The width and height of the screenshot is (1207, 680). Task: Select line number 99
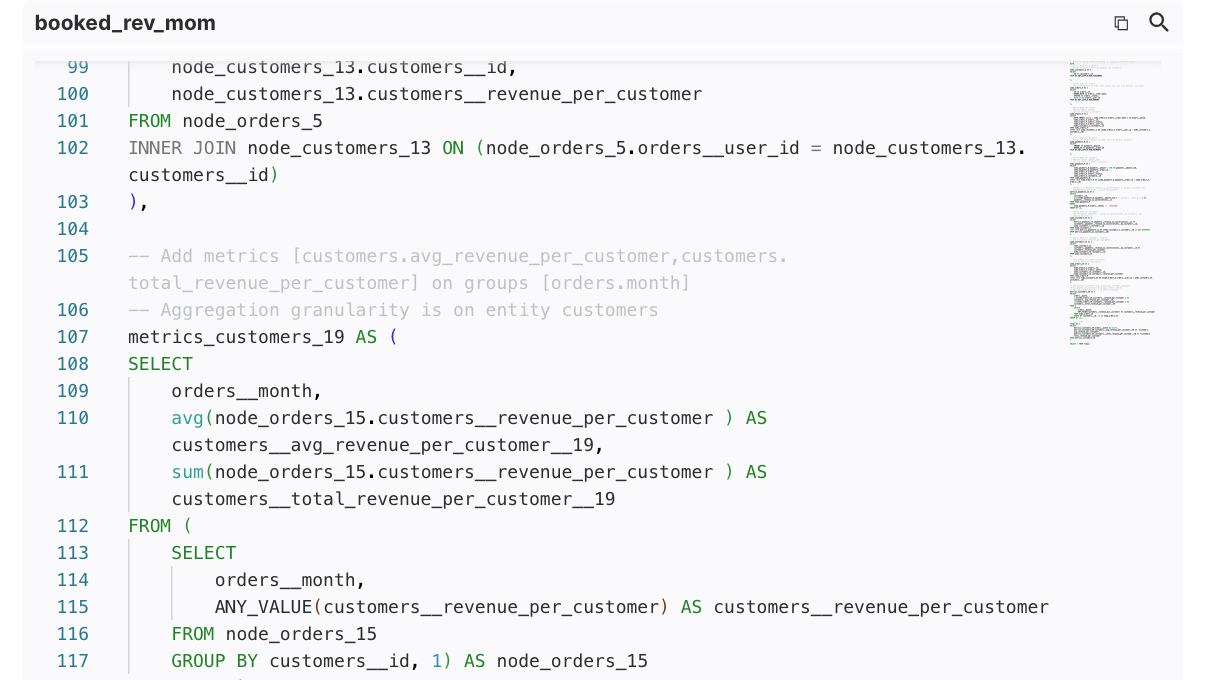[x=78, y=67]
